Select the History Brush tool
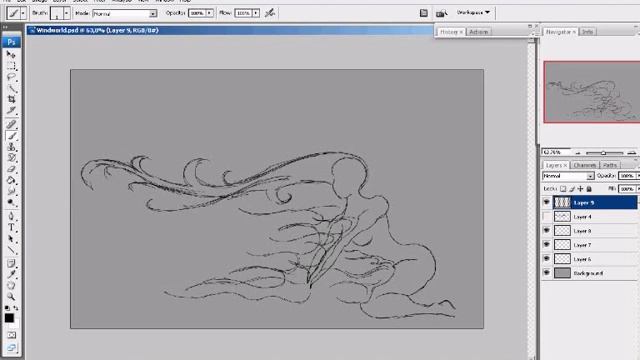Image resolution: width=640 pixels, height=360 pixels. coord(11,158)
